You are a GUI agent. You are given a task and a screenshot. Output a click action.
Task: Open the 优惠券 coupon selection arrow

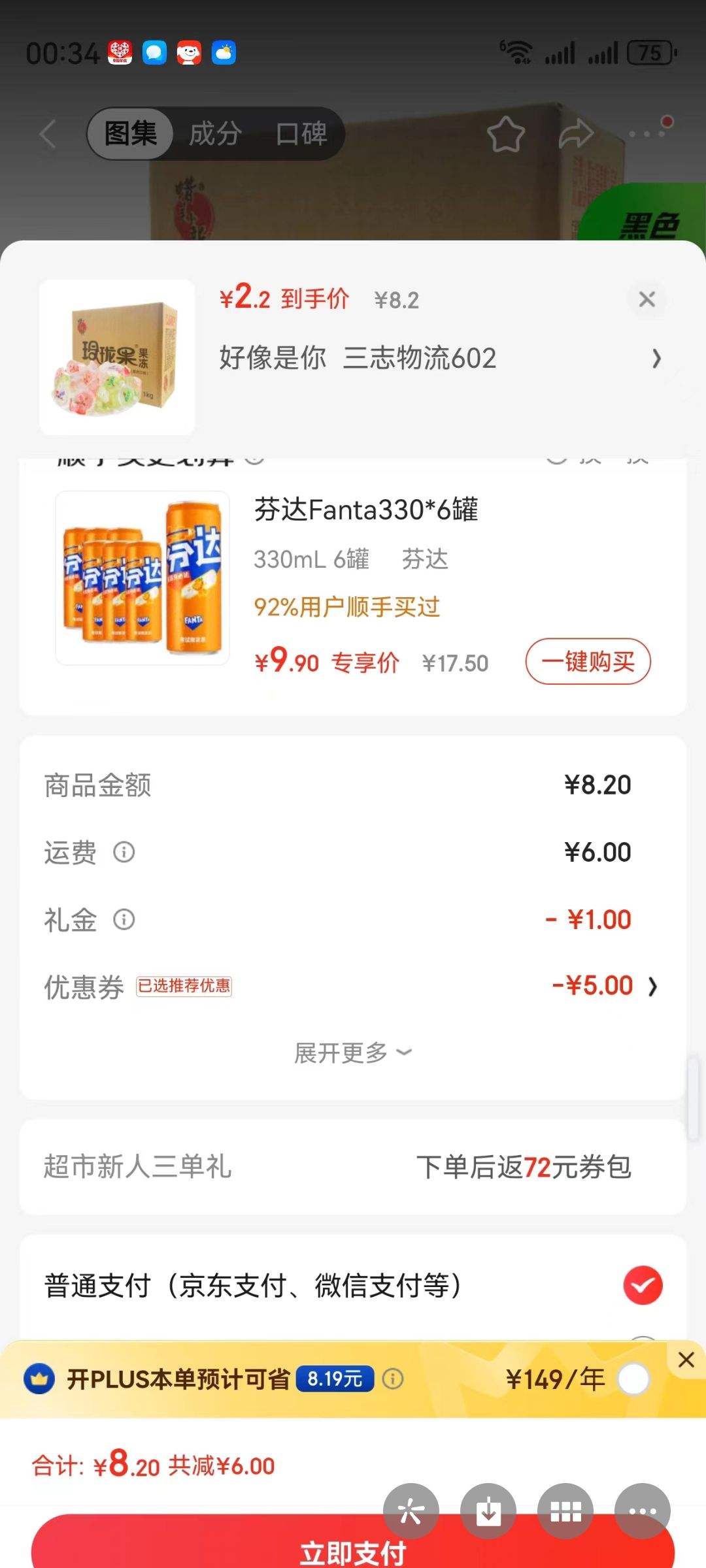(652, 986)
